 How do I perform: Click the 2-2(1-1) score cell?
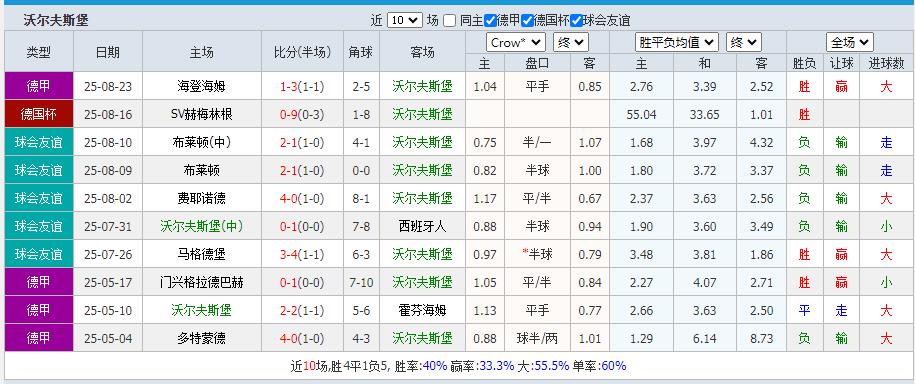302,311
